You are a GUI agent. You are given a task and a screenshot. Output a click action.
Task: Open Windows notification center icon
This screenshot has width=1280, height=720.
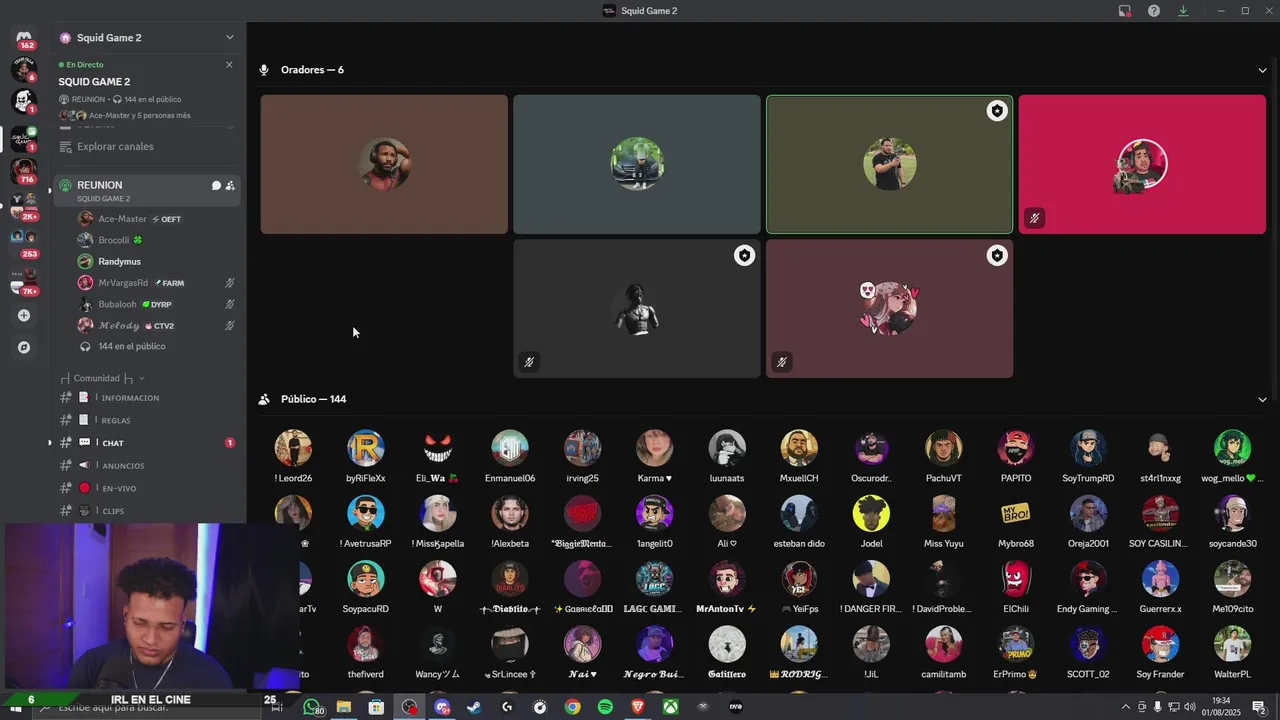click(x=1259, y=707)
